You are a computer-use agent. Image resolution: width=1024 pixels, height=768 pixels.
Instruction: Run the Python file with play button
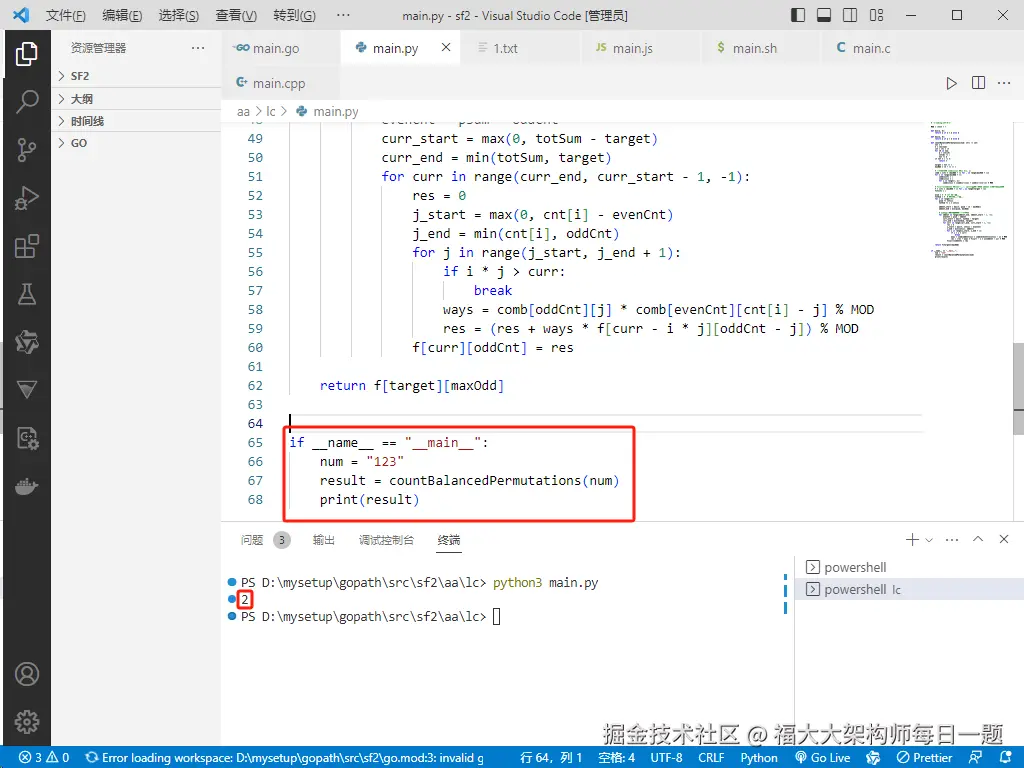[952, 83]
